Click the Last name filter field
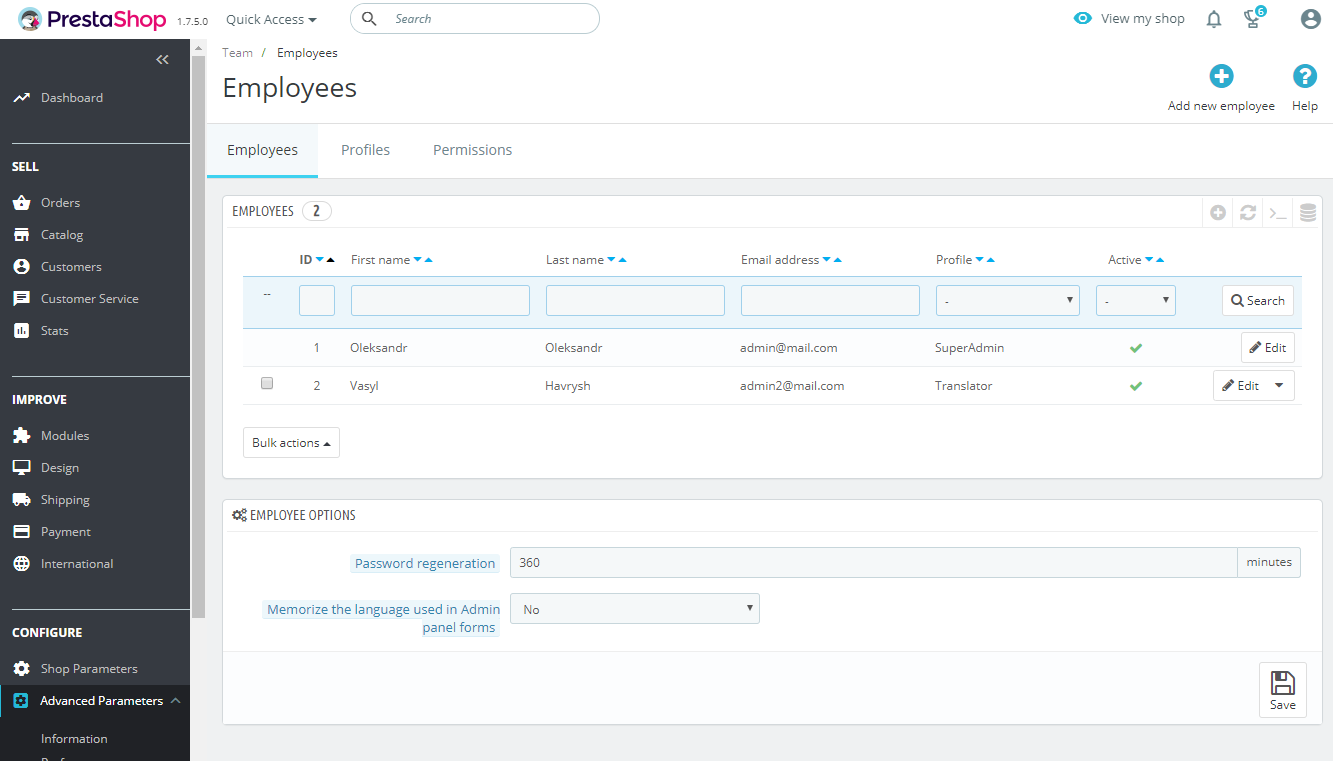 (635, 301)
